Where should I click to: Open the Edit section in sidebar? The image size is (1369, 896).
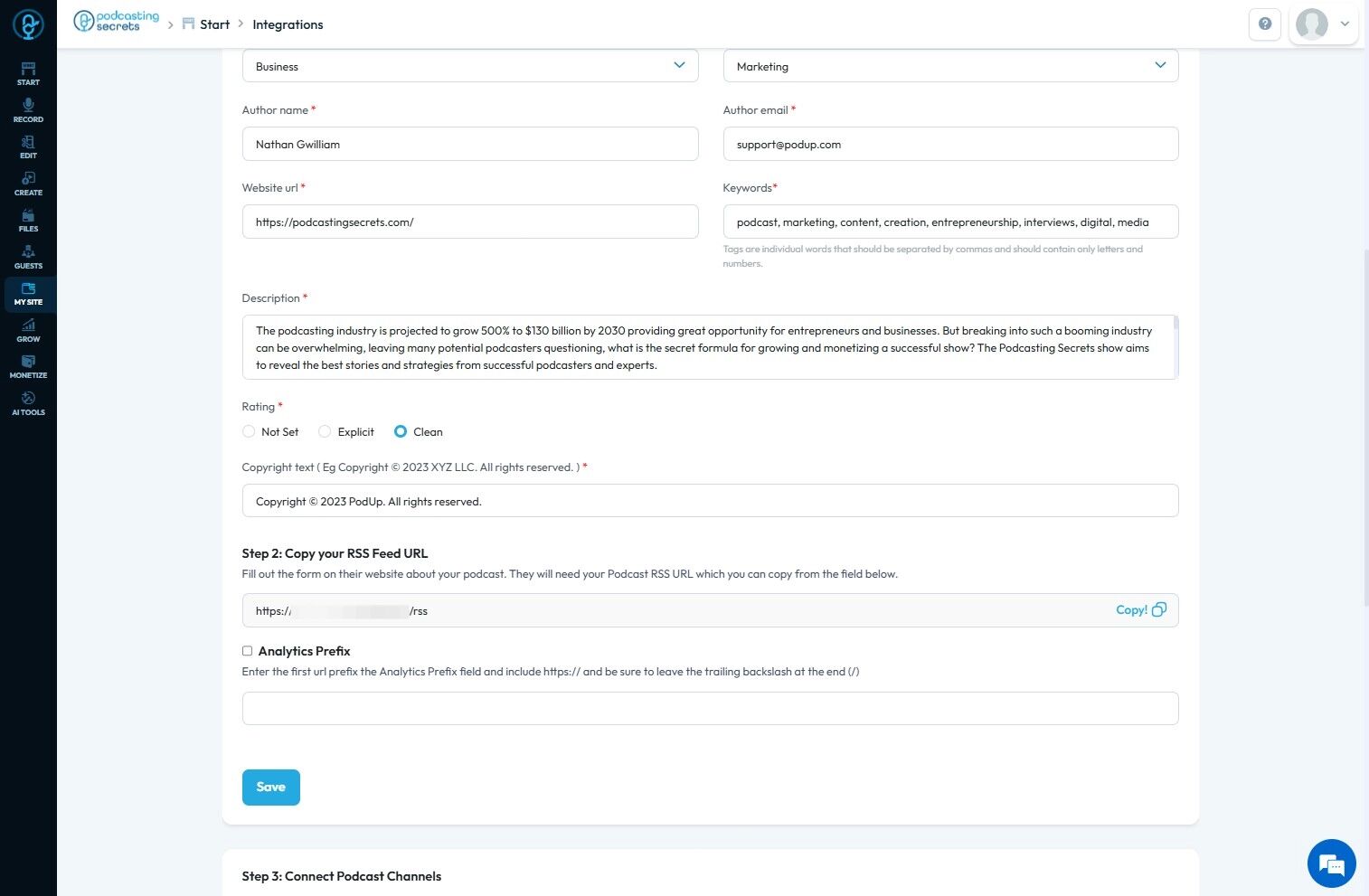pos(28,146)
